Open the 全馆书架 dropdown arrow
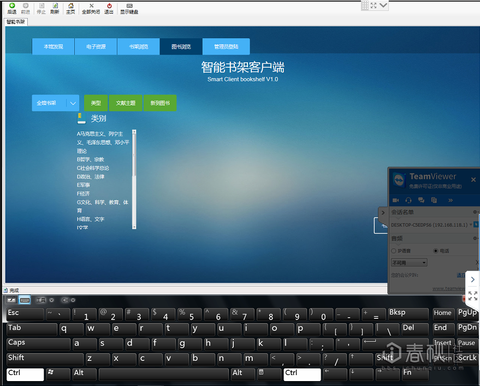Screen dimensions: 480x386 (73, 103)
